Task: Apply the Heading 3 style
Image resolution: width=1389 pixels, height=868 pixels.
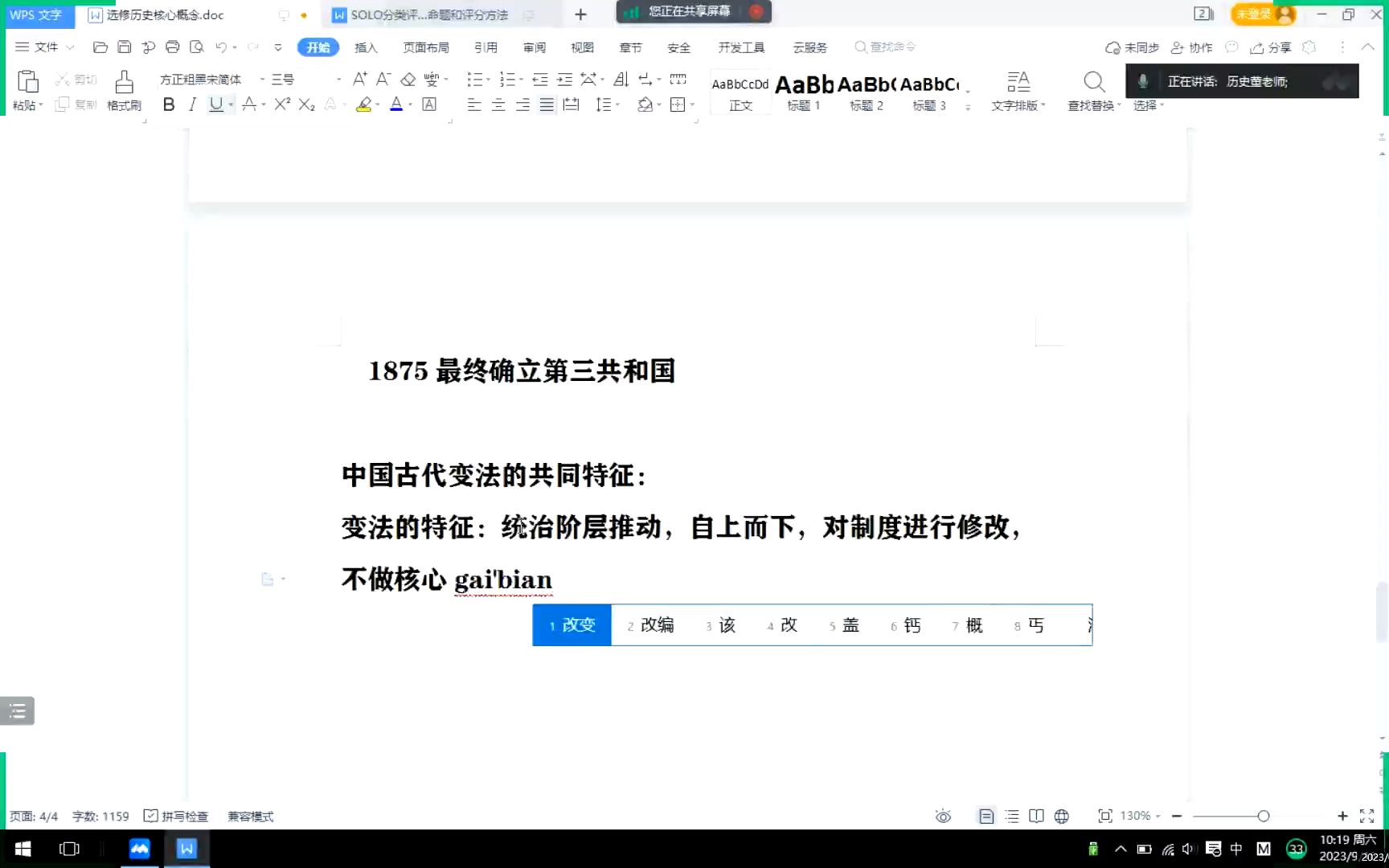Action: 929,92
